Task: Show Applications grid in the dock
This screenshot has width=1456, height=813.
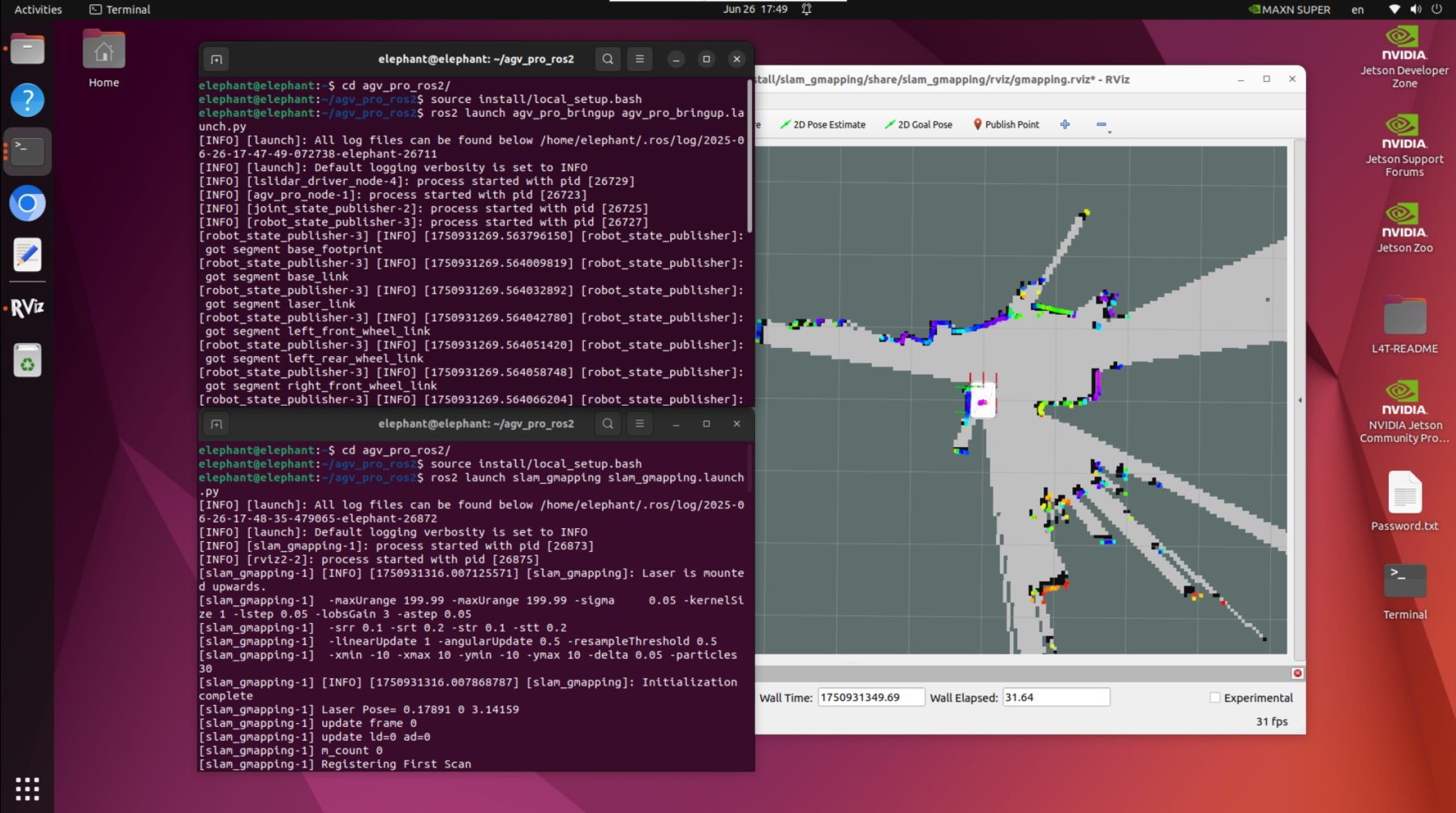Action: coord(28,789)
